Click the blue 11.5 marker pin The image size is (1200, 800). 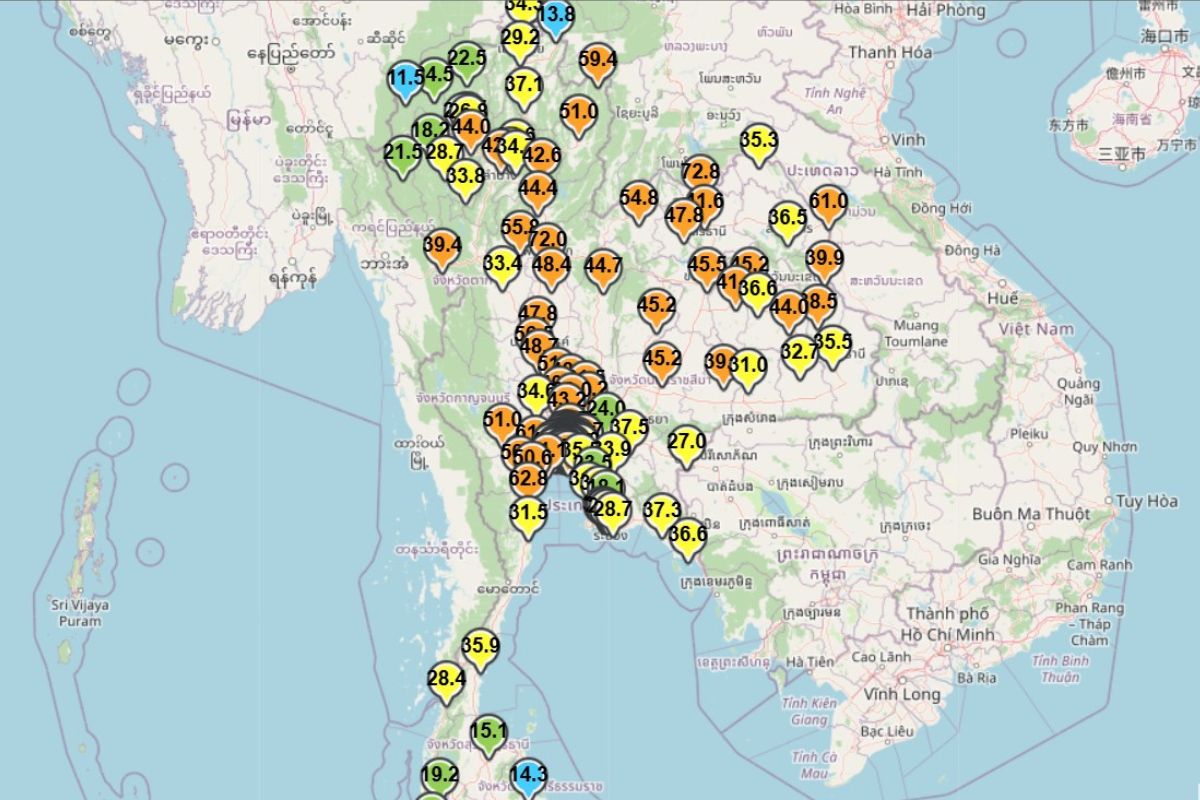(x=405, y=82)
